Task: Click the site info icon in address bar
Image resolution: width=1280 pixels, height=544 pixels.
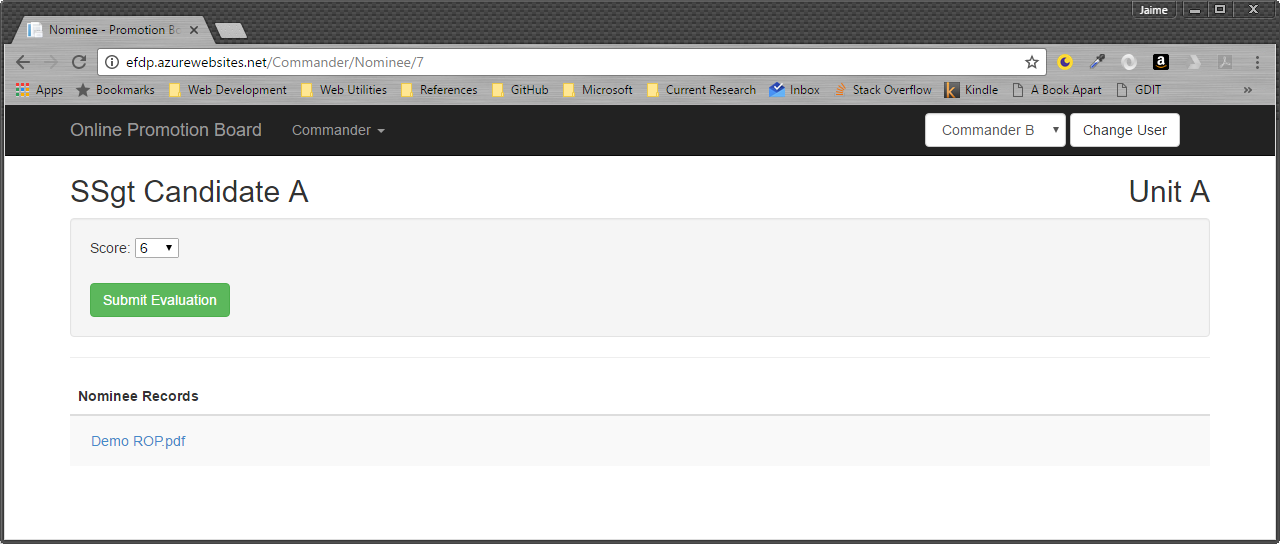Action: point(112,62)
